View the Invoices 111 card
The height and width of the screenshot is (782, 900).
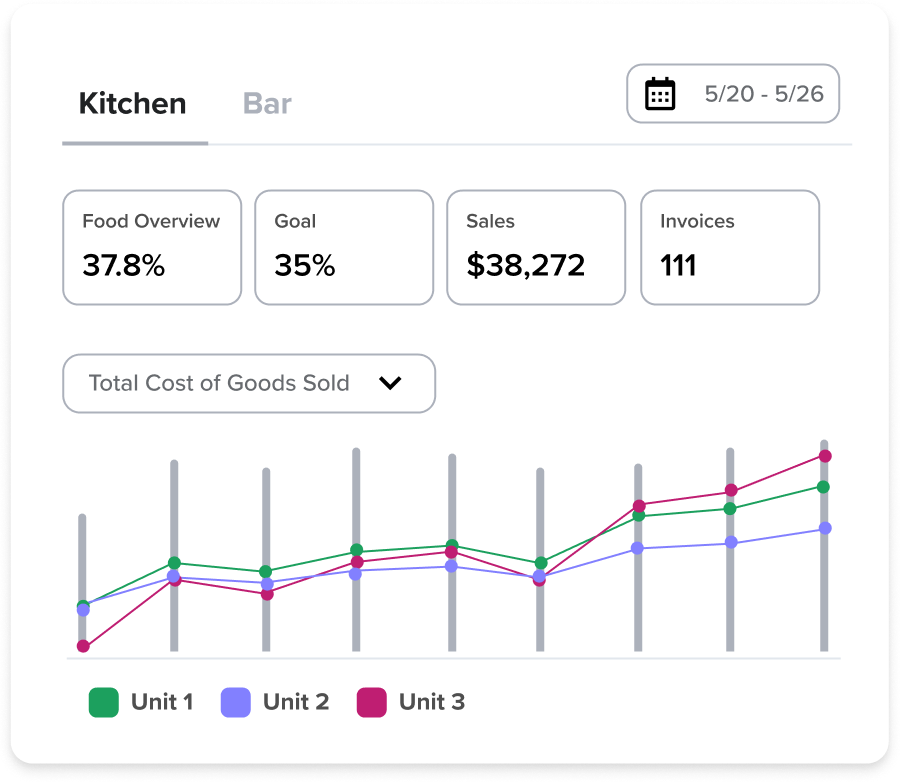pos(729,247)
